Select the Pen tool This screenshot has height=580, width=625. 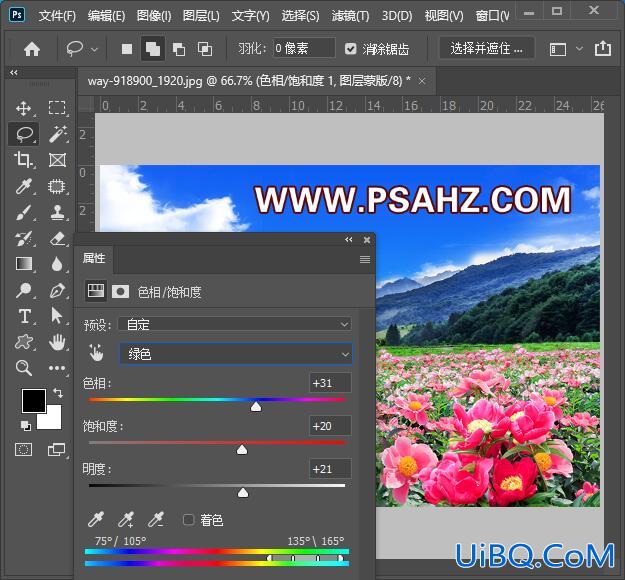pyautogui.click(x=57, y=290)
